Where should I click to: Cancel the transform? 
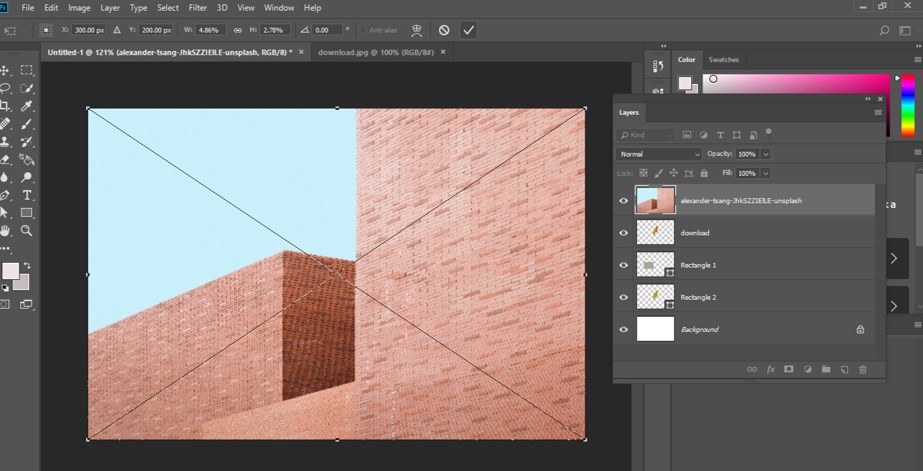[444, 30]
